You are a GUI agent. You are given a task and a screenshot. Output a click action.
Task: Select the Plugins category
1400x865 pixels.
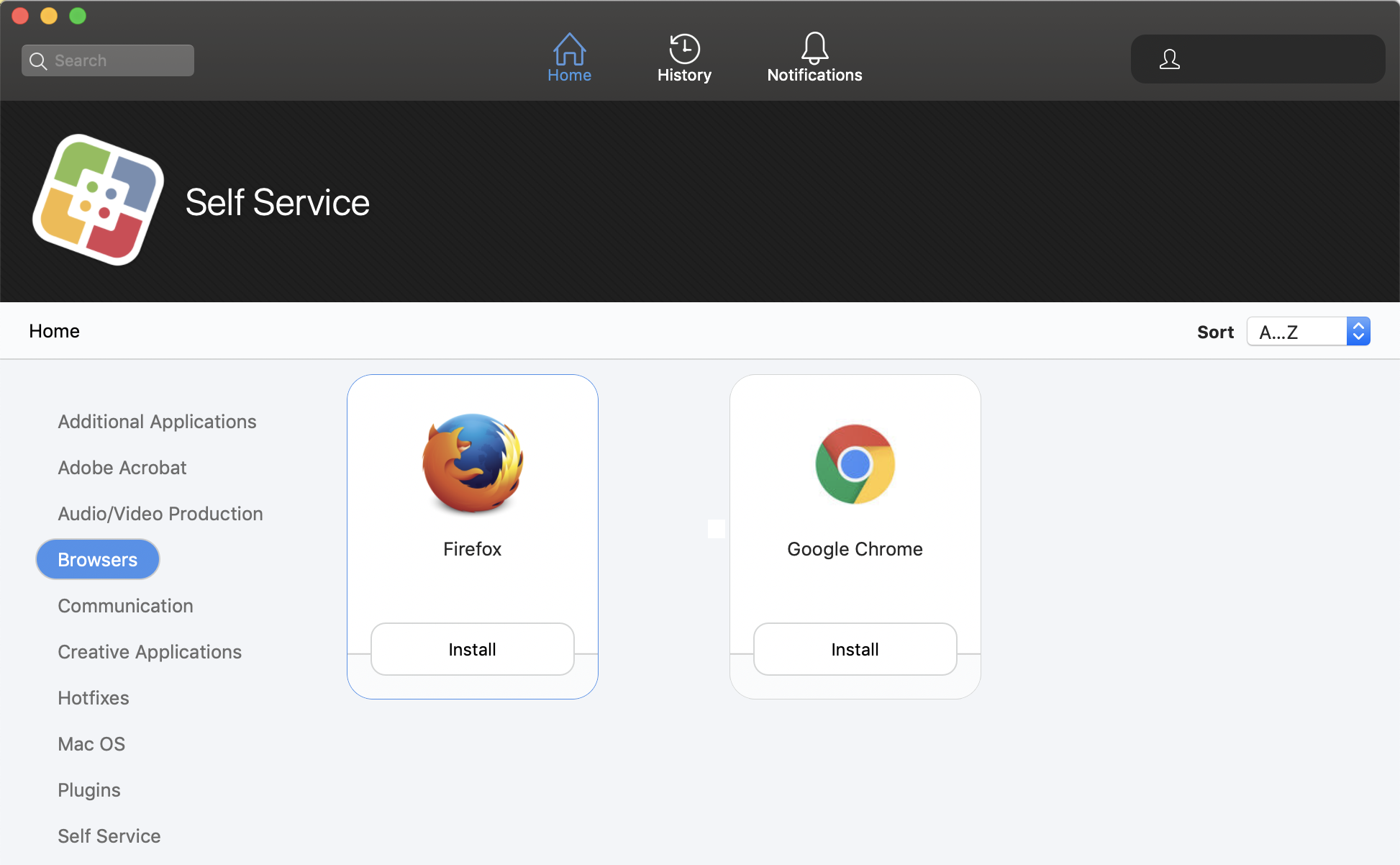89,790
